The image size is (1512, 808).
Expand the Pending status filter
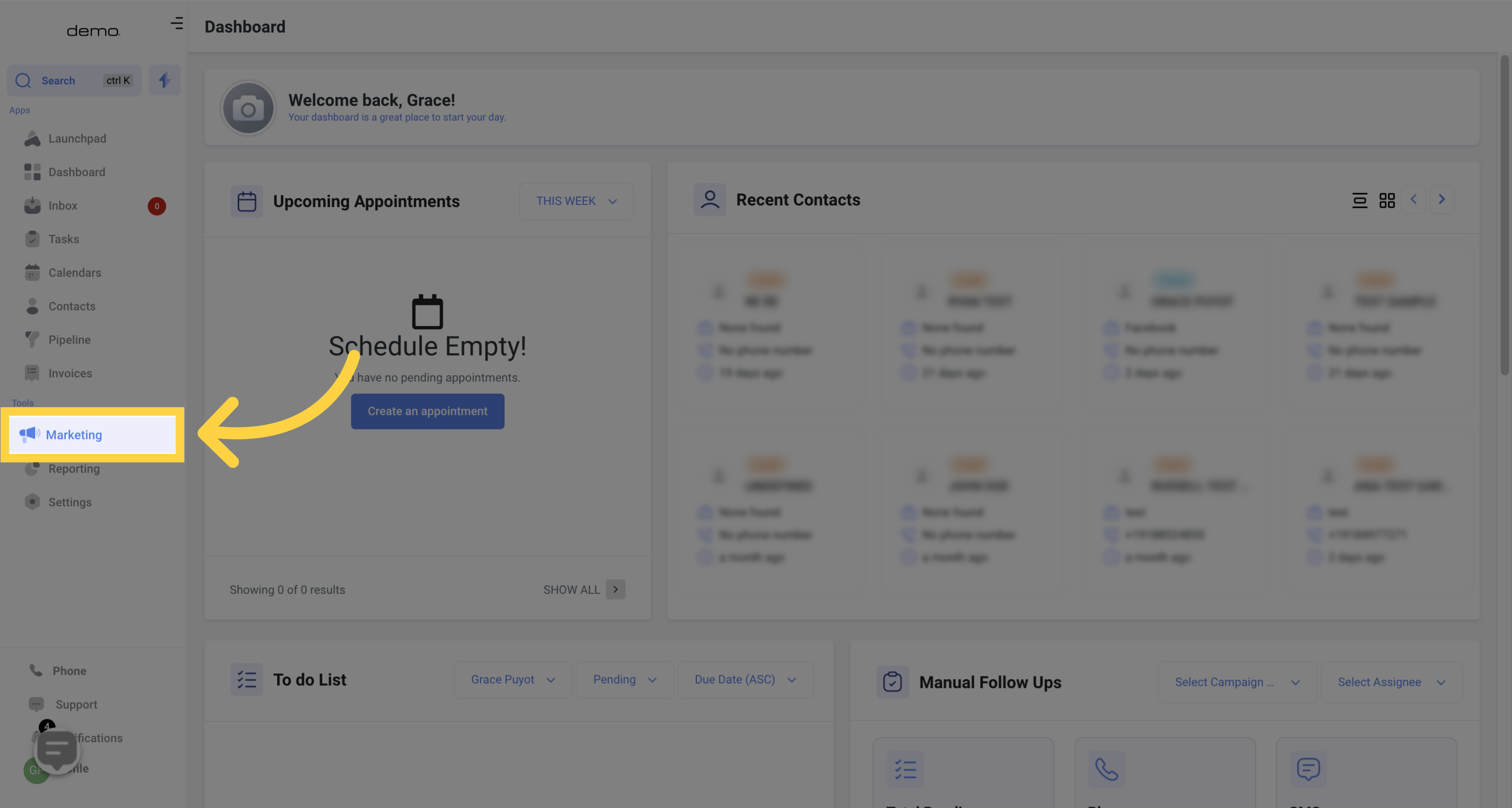(x=624, y=680)
